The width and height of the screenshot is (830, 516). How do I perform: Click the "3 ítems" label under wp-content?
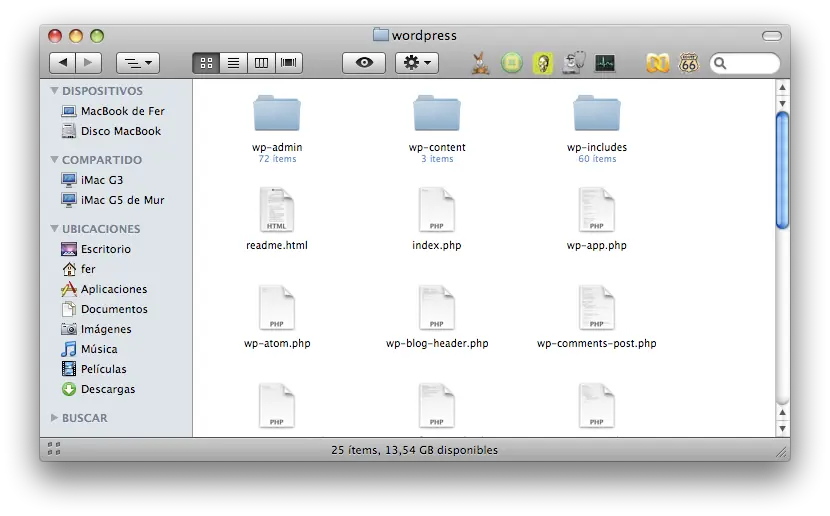tap(437, 159)
